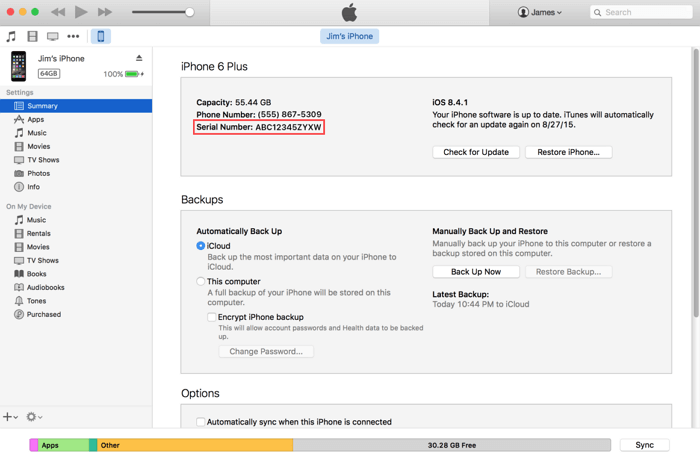Open Apps in the Settings sidebar

click(x=35, y=119)
